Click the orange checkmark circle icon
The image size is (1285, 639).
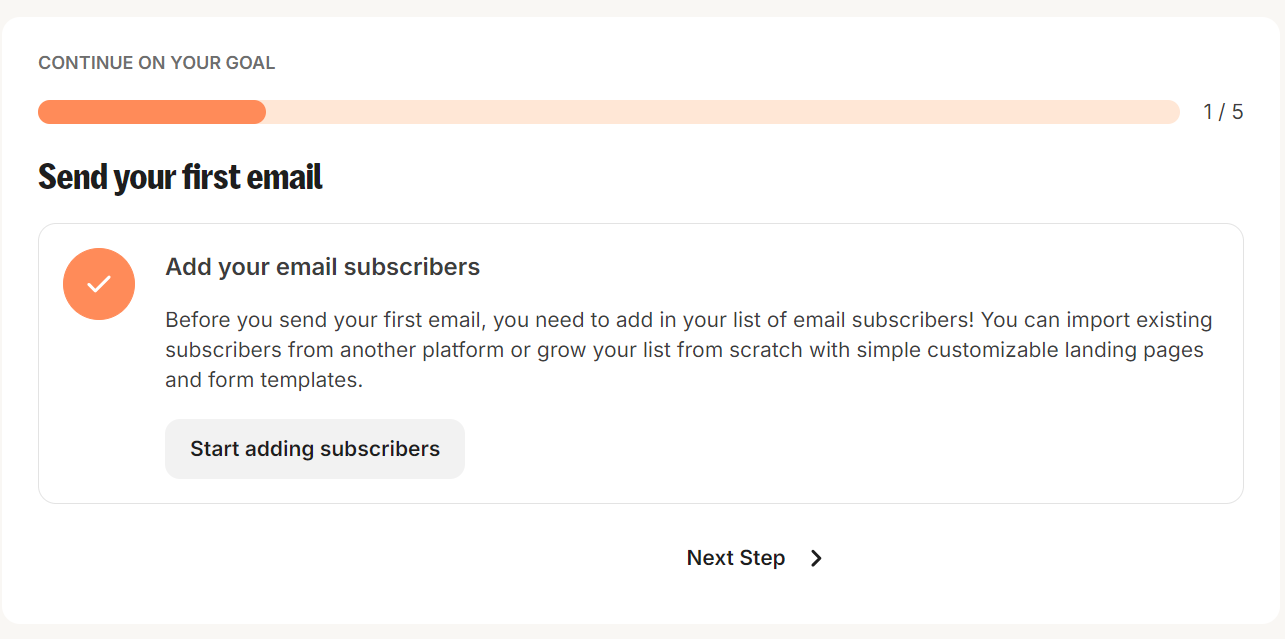(x=99, y=284)
